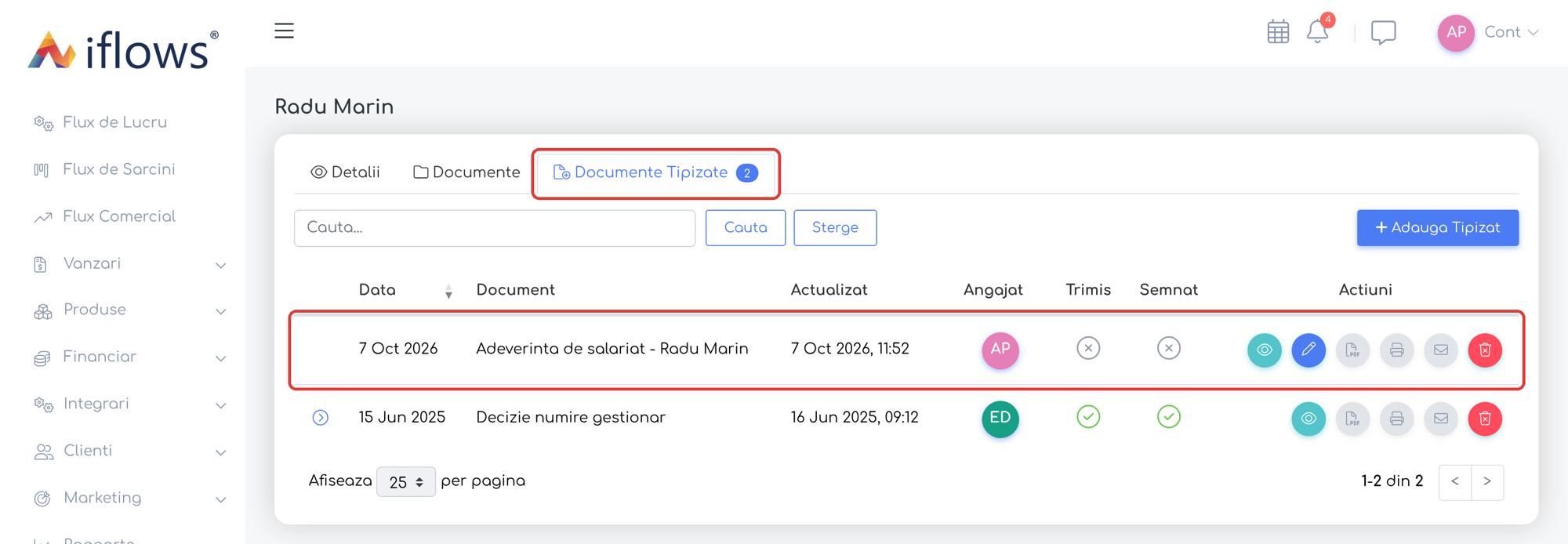Click Semnat checkmark for Decizie numire row
The width and height of the screenshot is (1568, 544).
point(1169,417)
